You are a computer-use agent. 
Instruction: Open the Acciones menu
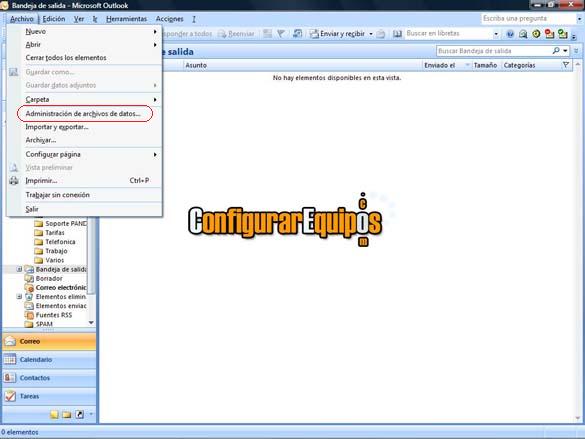pyautogui.click(x=170, y=19)
